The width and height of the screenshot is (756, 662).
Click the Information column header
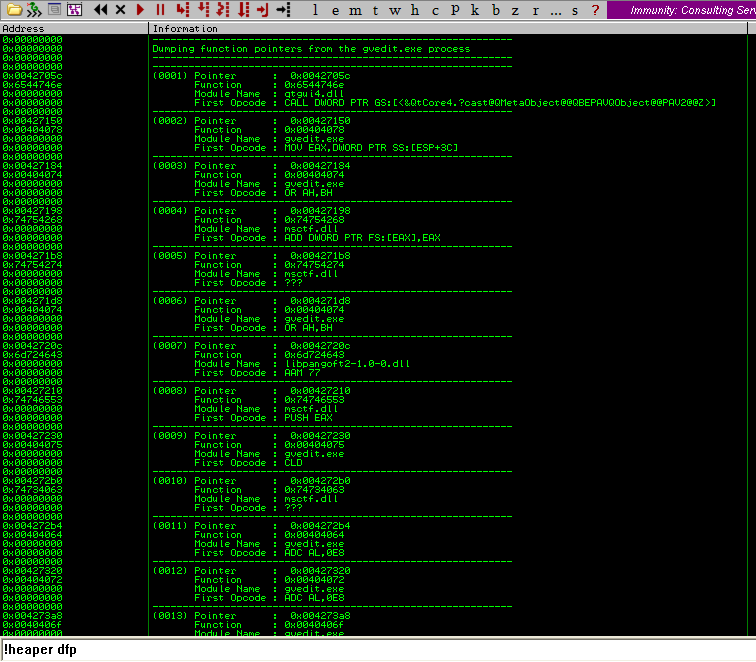(448, 28)
